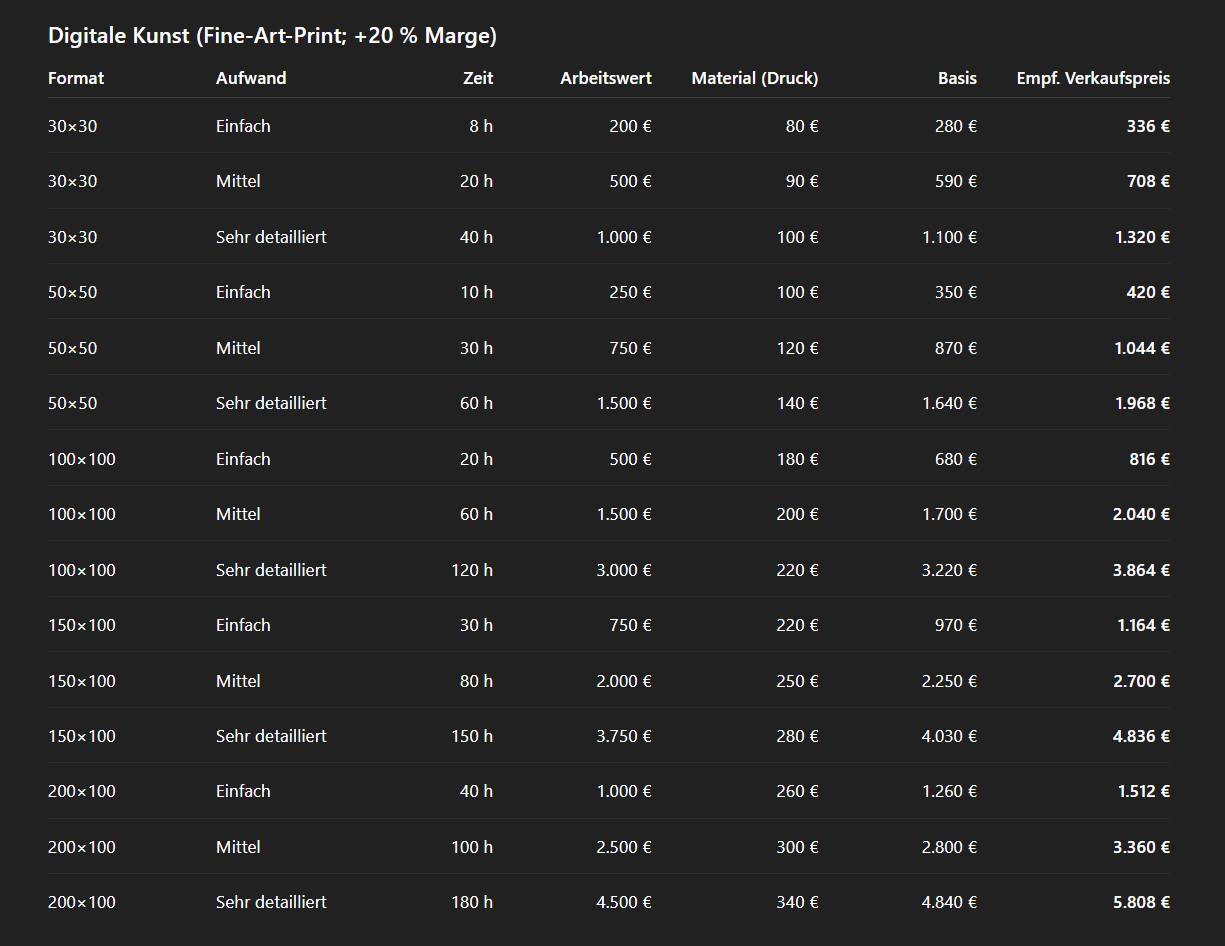Screen dimensions: 1225x946
Task: Click the 180 h time cell
Action: click(x=472, y=902)
